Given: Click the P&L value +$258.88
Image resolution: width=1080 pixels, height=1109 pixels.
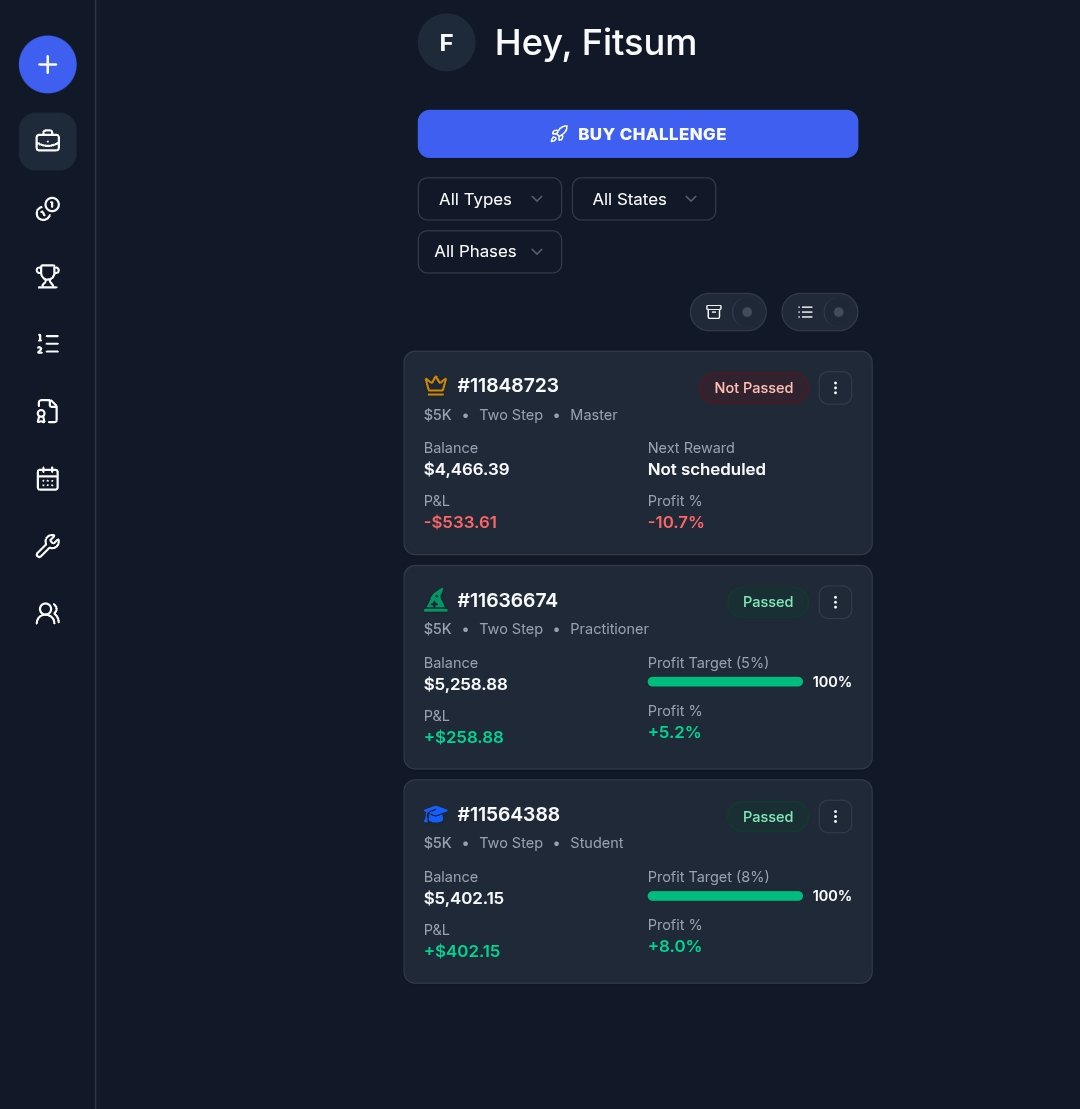Looking at the screenshot, I should (464, 737).
